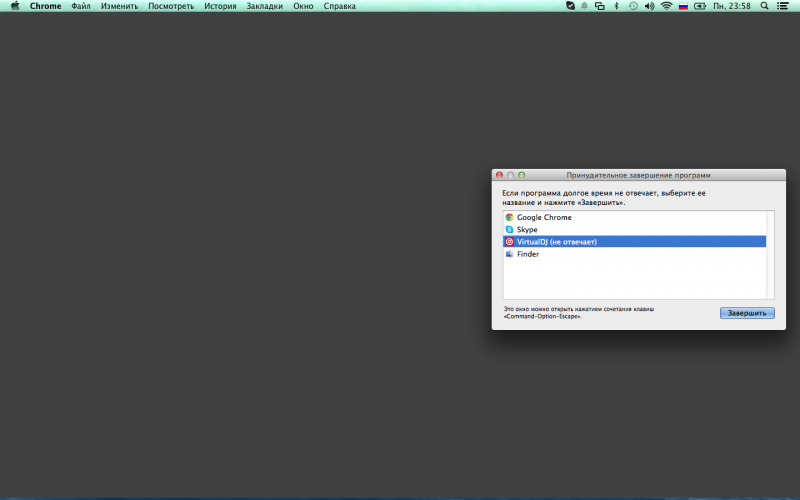Open Spotlight search magnifier icon
This screenshot has width=800, height=500.
pos(764,6)
